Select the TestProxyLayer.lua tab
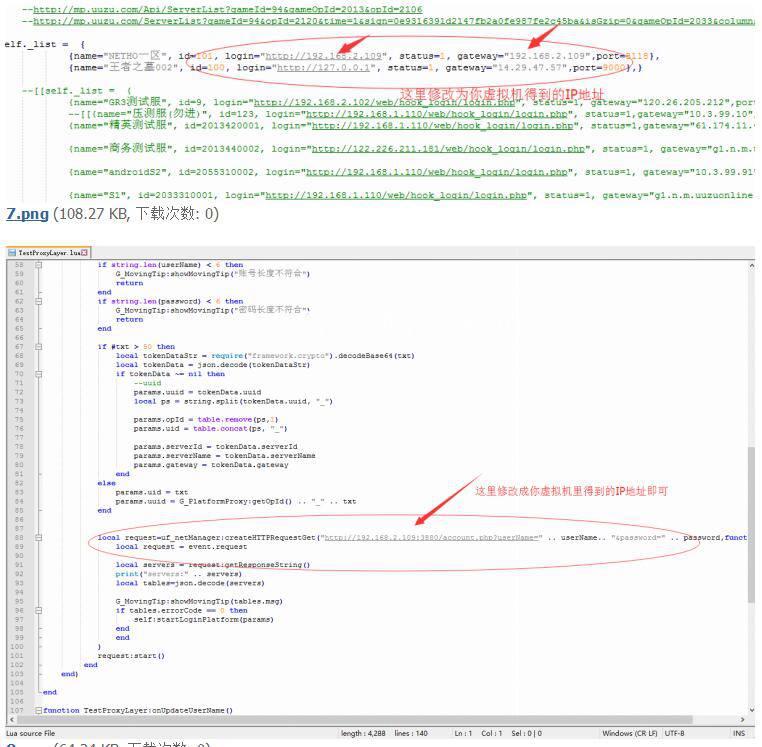This screenshot has height=747, width=762. click(48, 252)
